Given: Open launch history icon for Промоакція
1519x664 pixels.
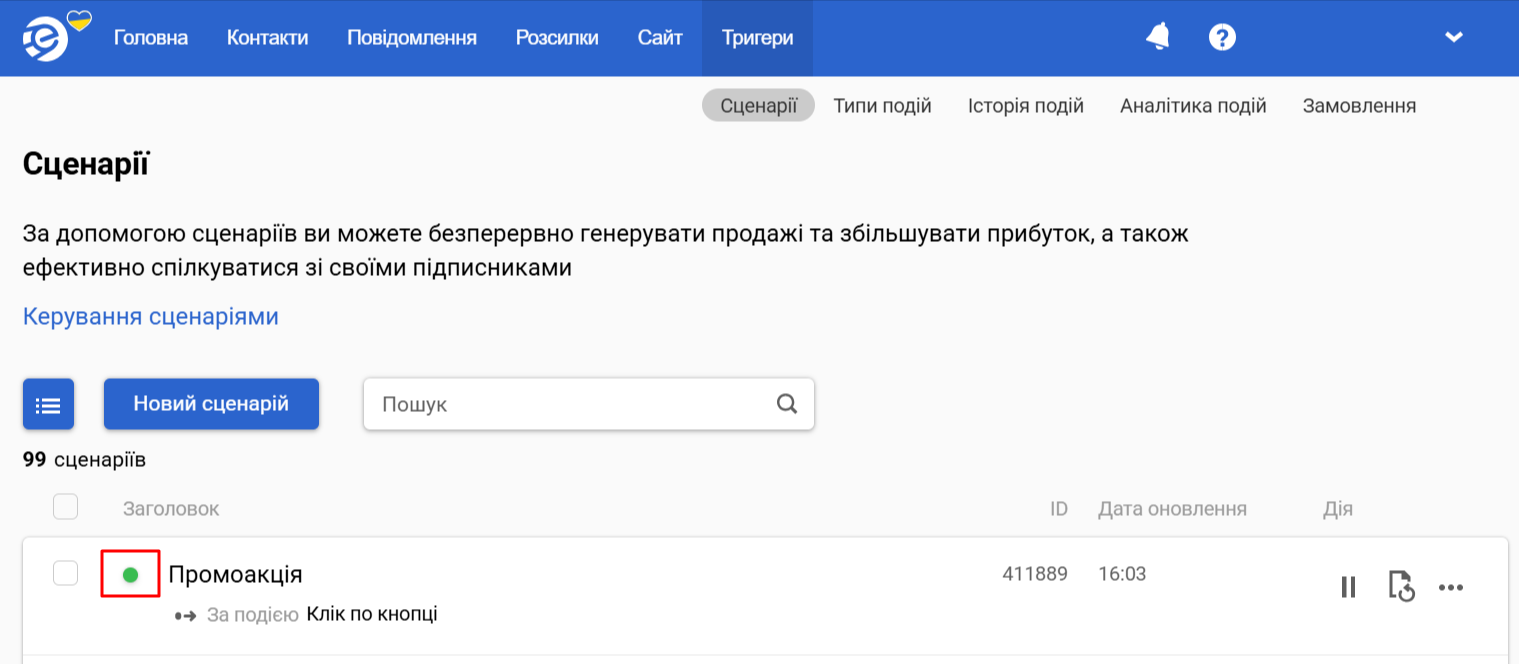Looking at the screenshot, I should click(x=1402, y=587).
